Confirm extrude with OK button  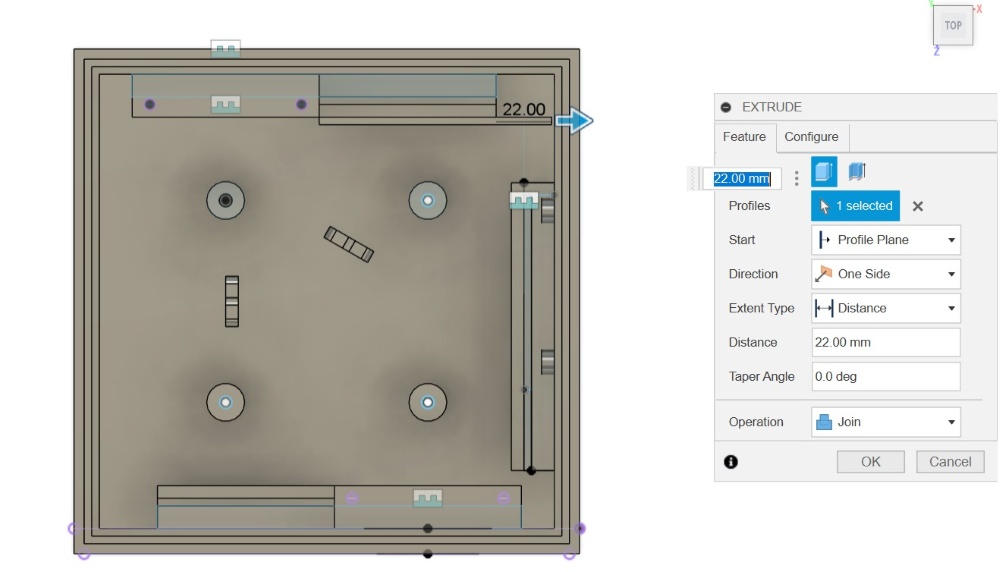(871, 462)
